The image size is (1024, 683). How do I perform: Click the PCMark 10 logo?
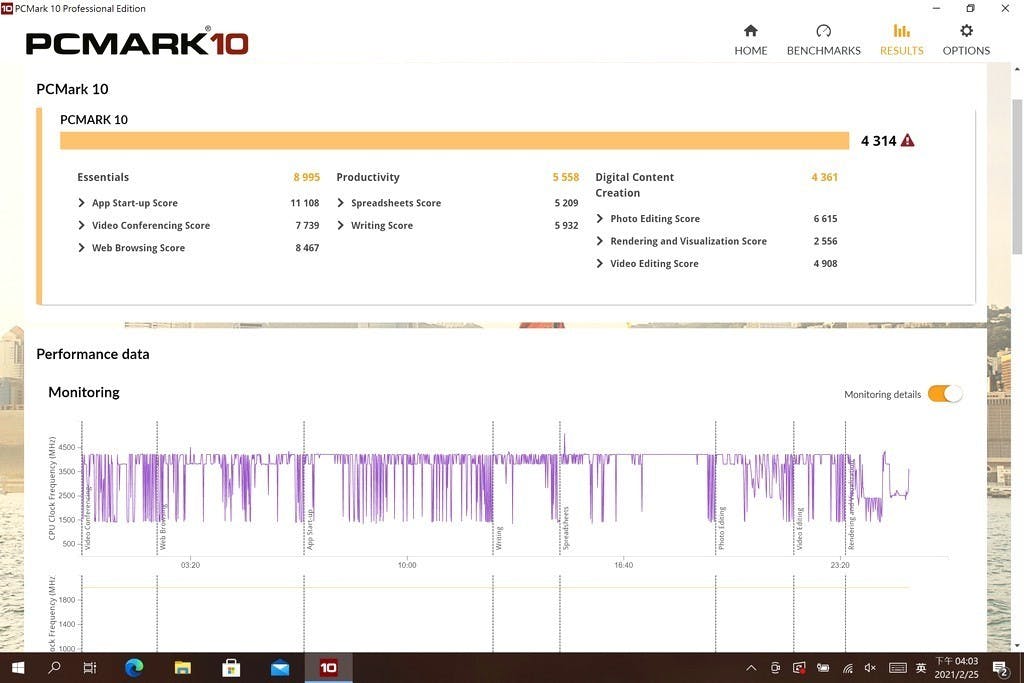[137, 43]
